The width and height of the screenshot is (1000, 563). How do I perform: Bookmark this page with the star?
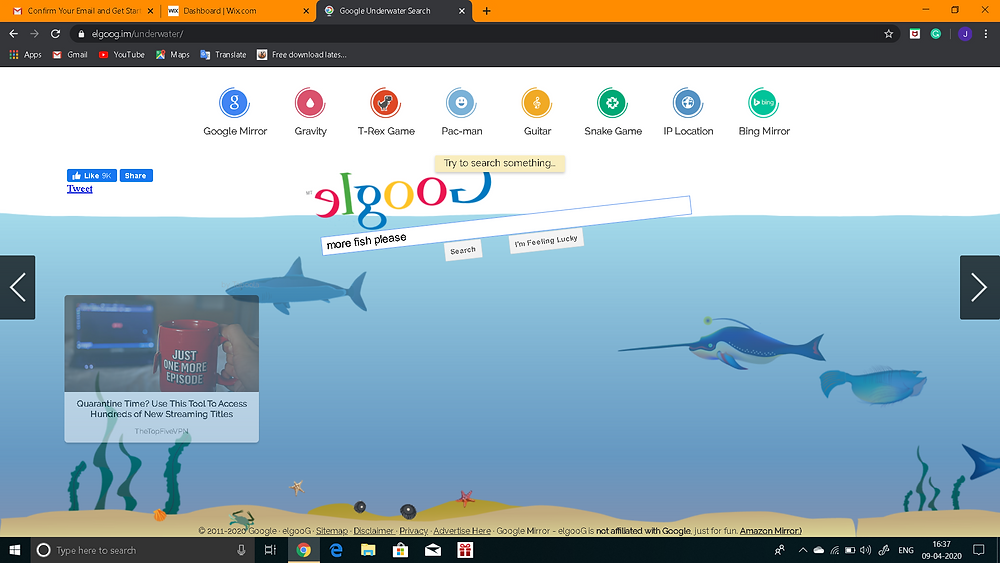pos(888,34)
